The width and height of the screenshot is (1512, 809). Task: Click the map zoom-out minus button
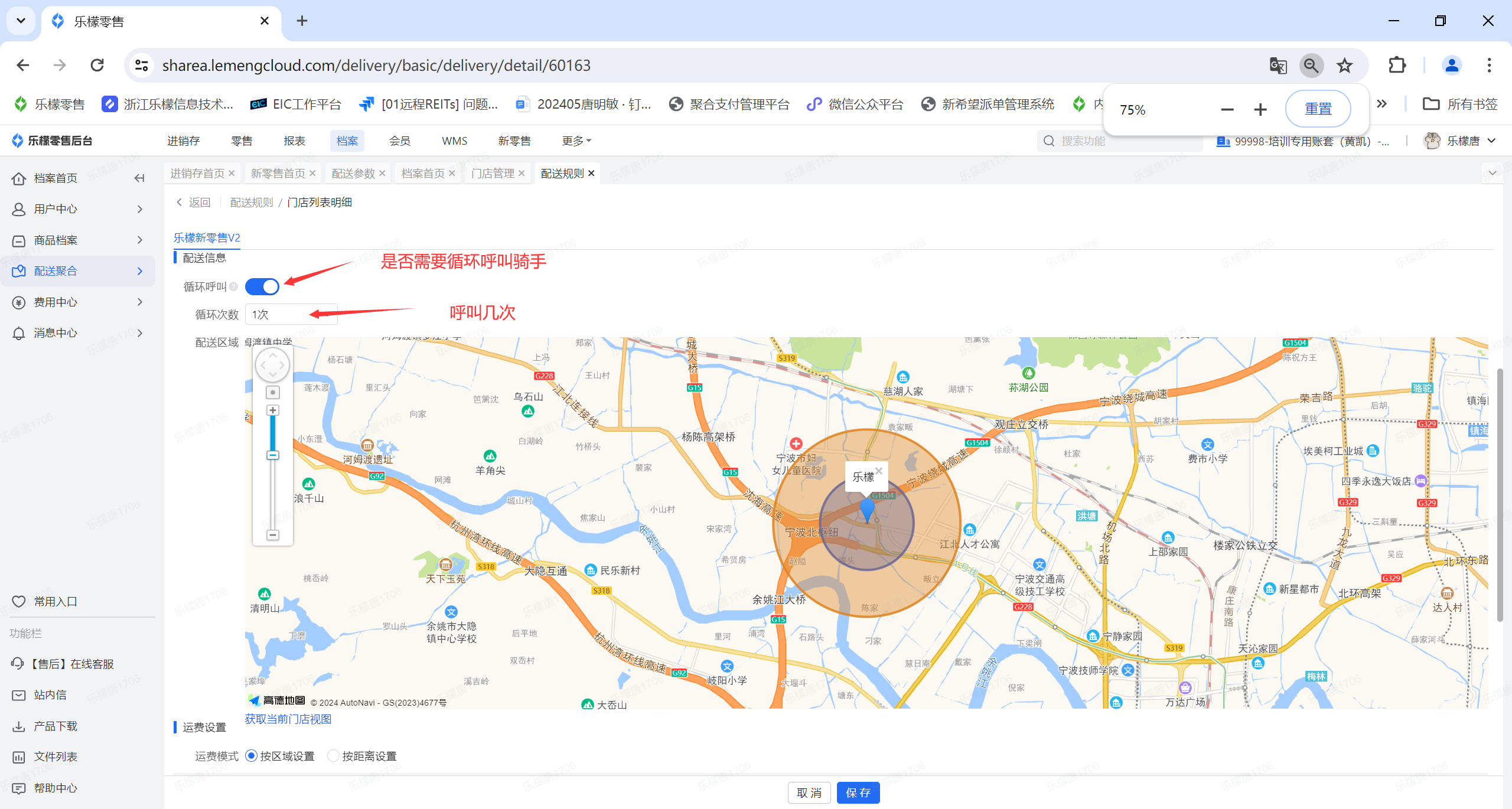[272, 535]
